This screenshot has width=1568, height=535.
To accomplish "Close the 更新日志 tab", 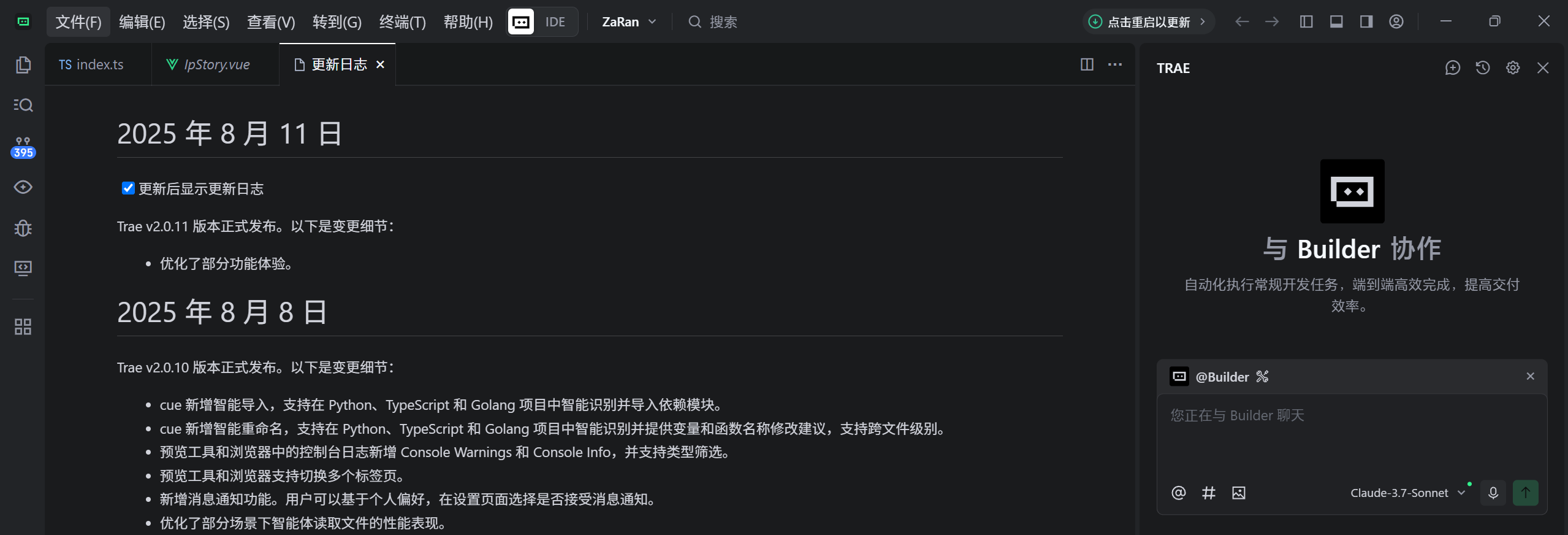I will click(x=381, y=64).
